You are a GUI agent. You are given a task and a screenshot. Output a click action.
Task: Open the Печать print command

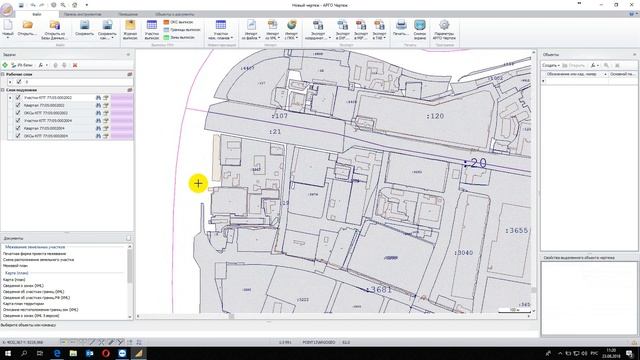pos(401,29)
